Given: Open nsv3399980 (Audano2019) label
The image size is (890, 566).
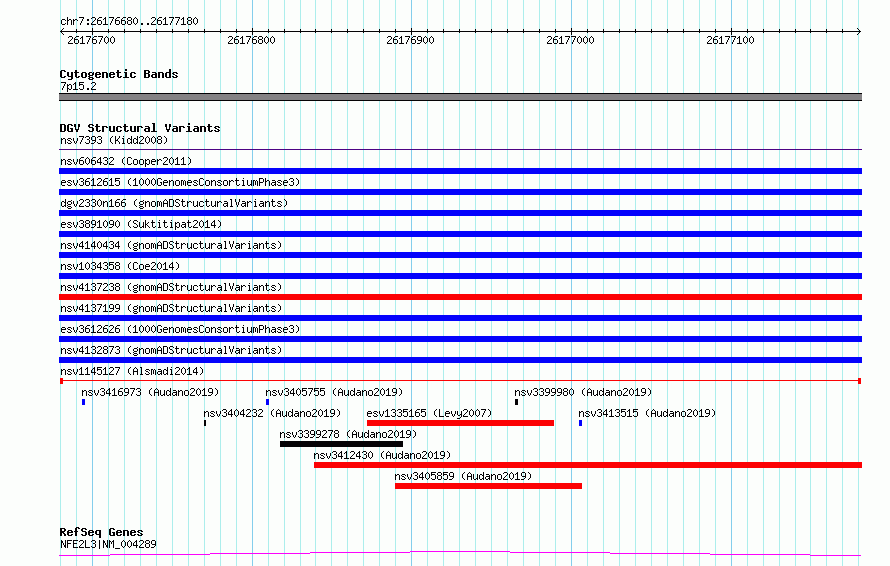Looking at the screenshot, I should pyautogui.click(x=583, y=392).
